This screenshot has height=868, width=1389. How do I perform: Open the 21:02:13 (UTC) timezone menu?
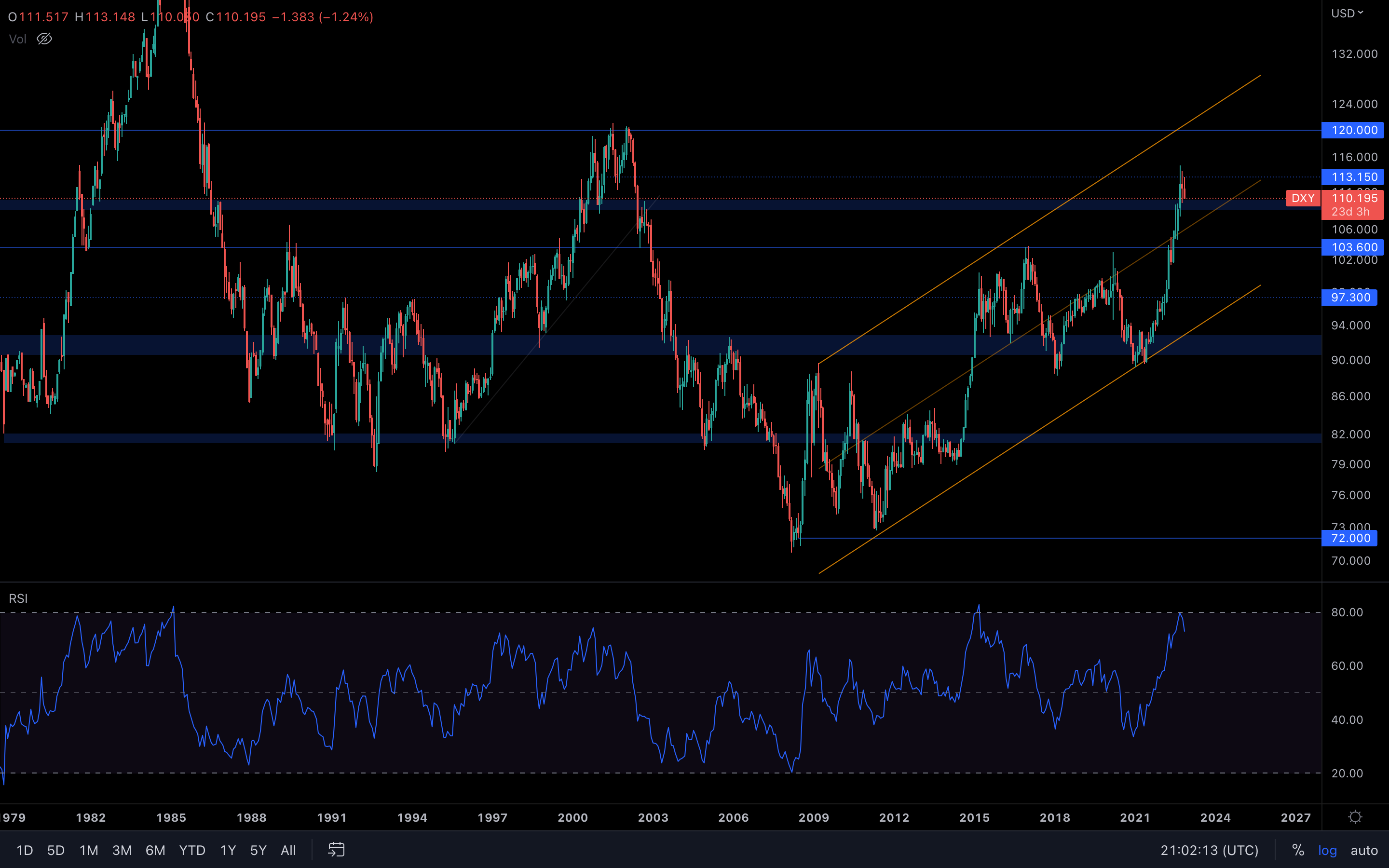(x=1210, y=850)
